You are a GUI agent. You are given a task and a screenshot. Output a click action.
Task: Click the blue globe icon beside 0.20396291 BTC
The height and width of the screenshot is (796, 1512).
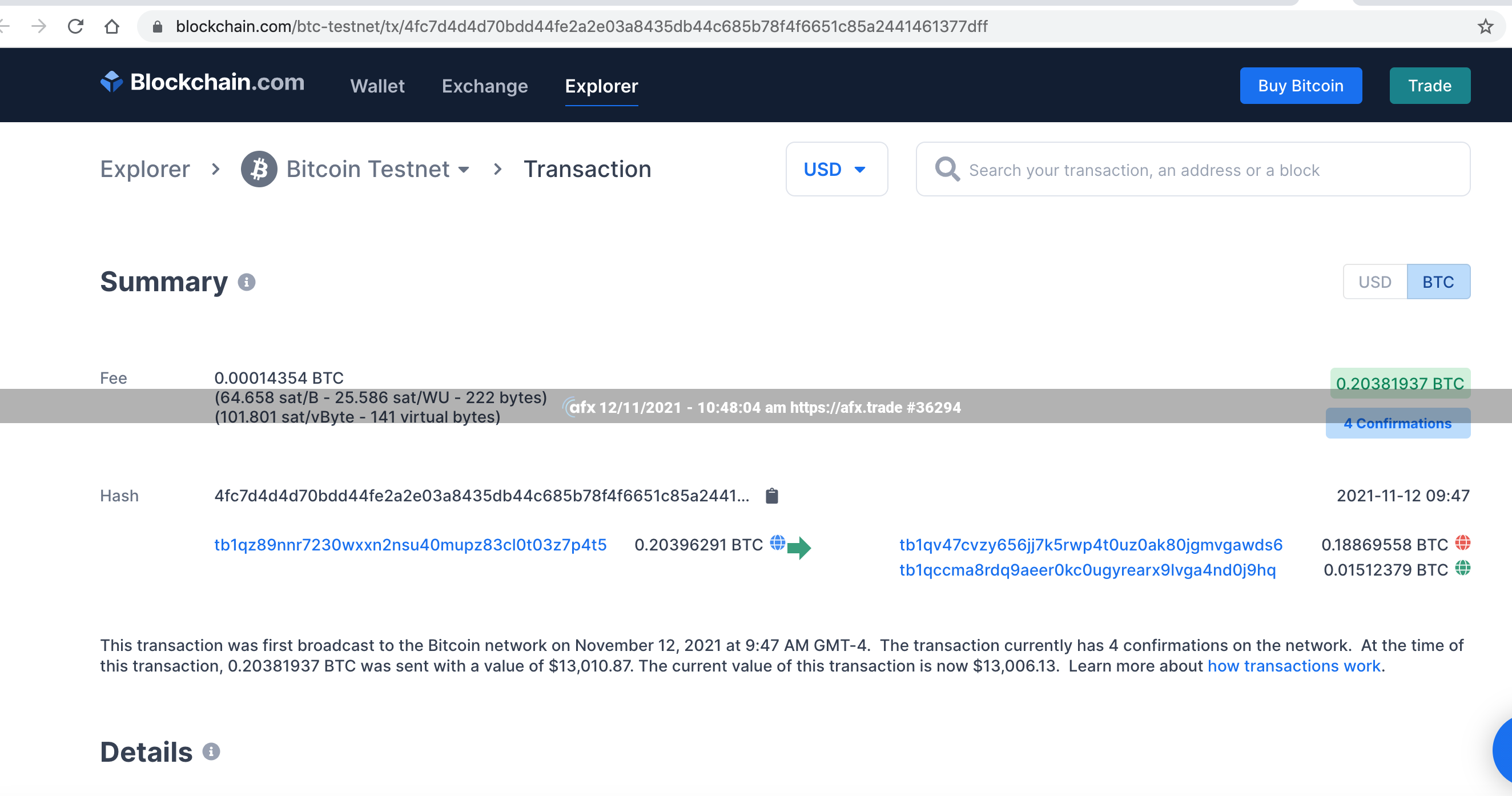(777, 543)
